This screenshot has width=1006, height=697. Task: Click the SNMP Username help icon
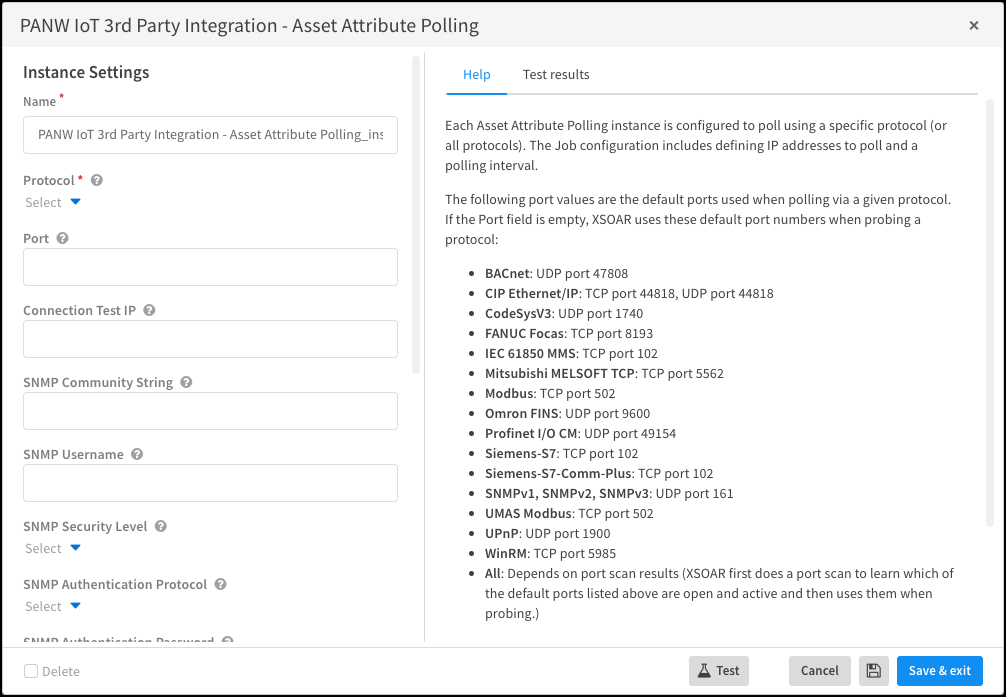click(137, 455)
